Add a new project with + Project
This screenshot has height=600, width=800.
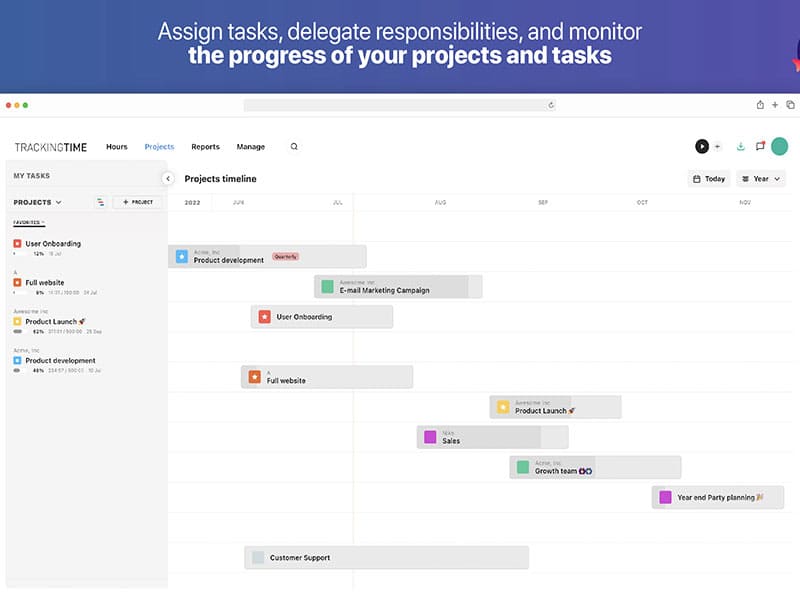click(x=137, y=202)
